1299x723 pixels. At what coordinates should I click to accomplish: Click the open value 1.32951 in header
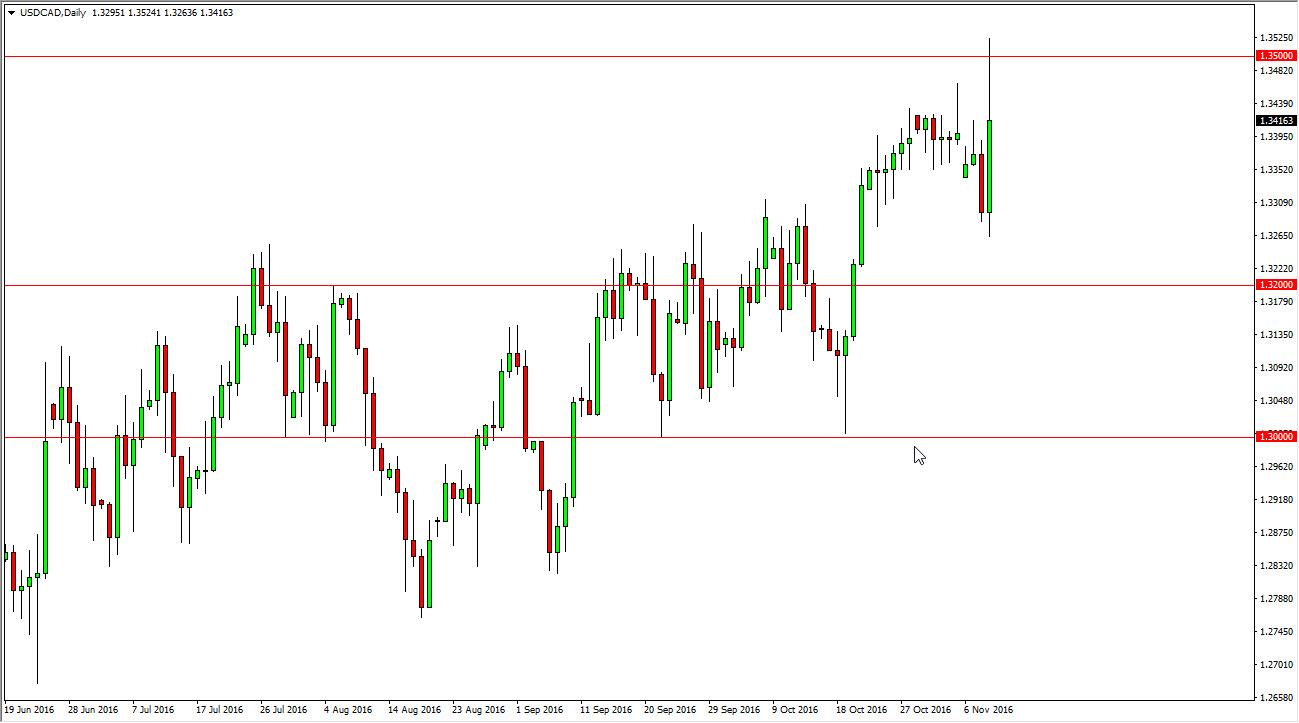coord(109,13)
